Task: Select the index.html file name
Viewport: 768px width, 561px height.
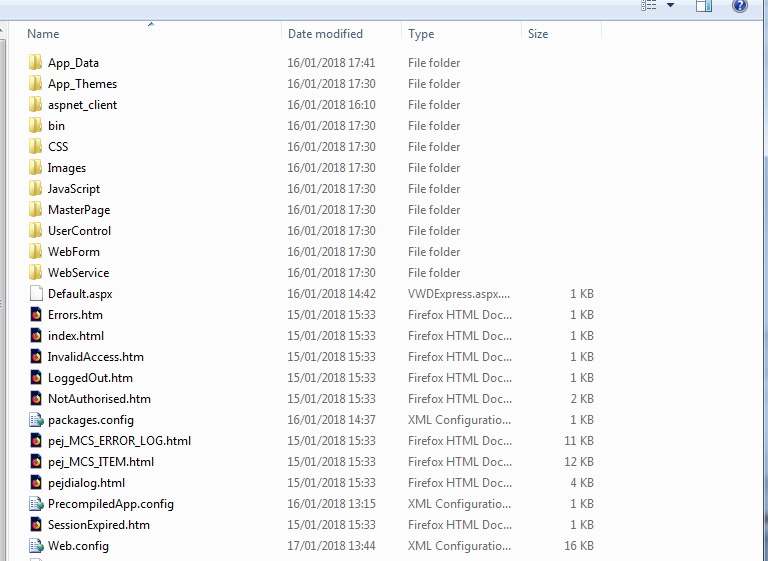Action: click(75, 336)
